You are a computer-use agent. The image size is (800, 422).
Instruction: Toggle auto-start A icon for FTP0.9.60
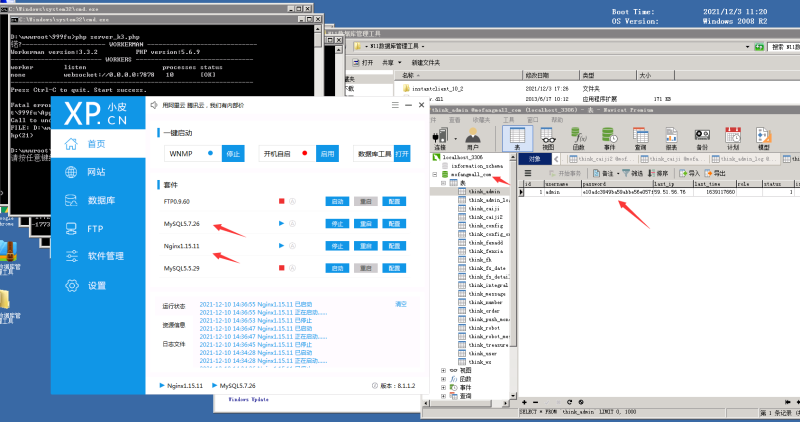[293, 201]
